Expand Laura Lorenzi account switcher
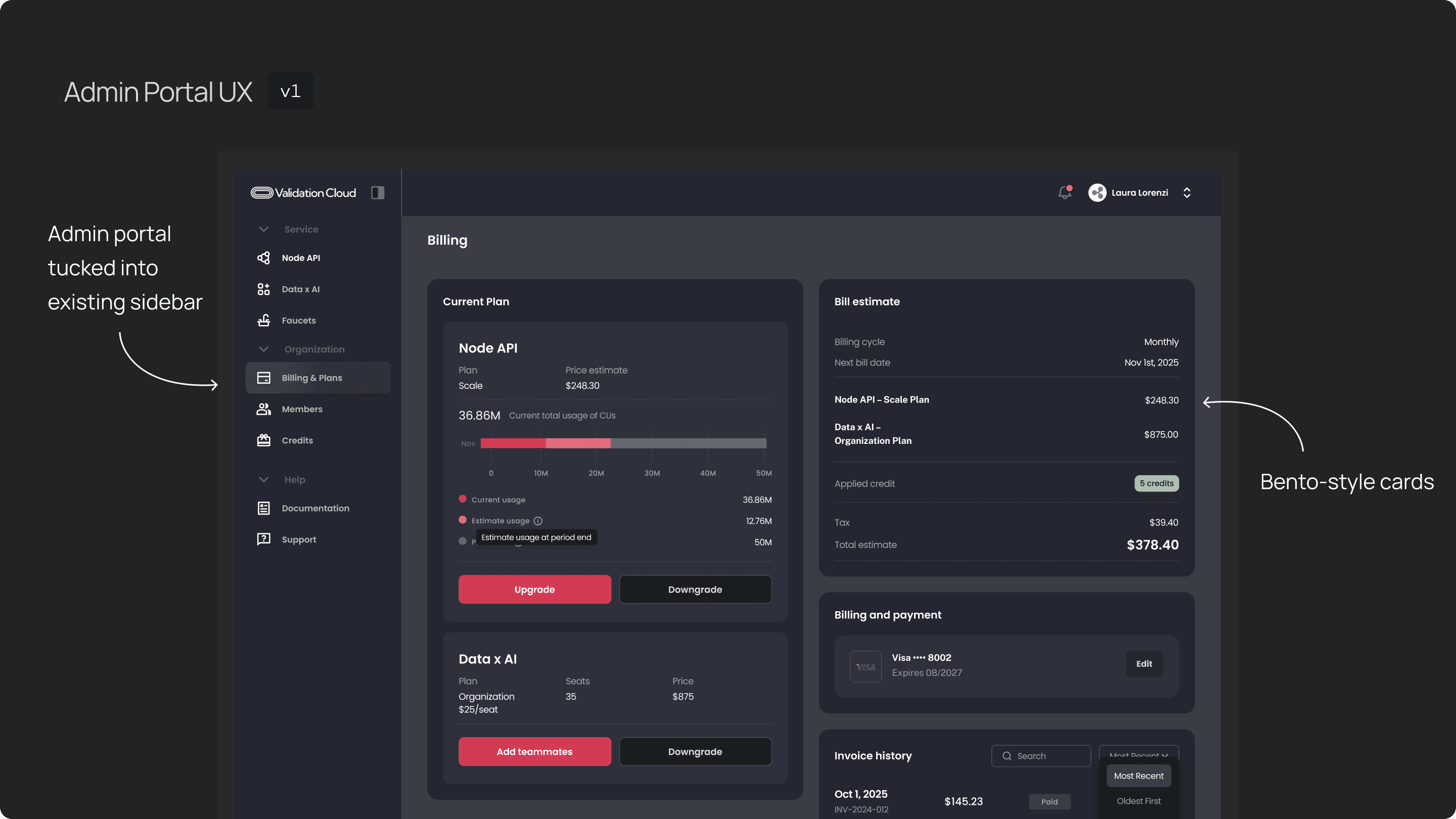This screenshot has width=1456, height=819. point(1187,193)
